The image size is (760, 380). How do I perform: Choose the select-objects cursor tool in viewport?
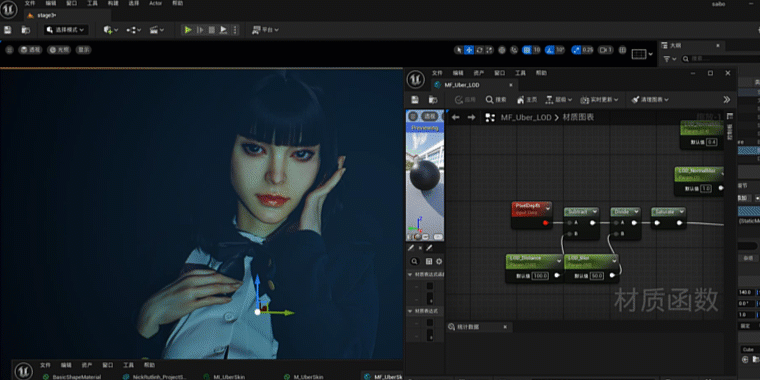tap(459, 50)
